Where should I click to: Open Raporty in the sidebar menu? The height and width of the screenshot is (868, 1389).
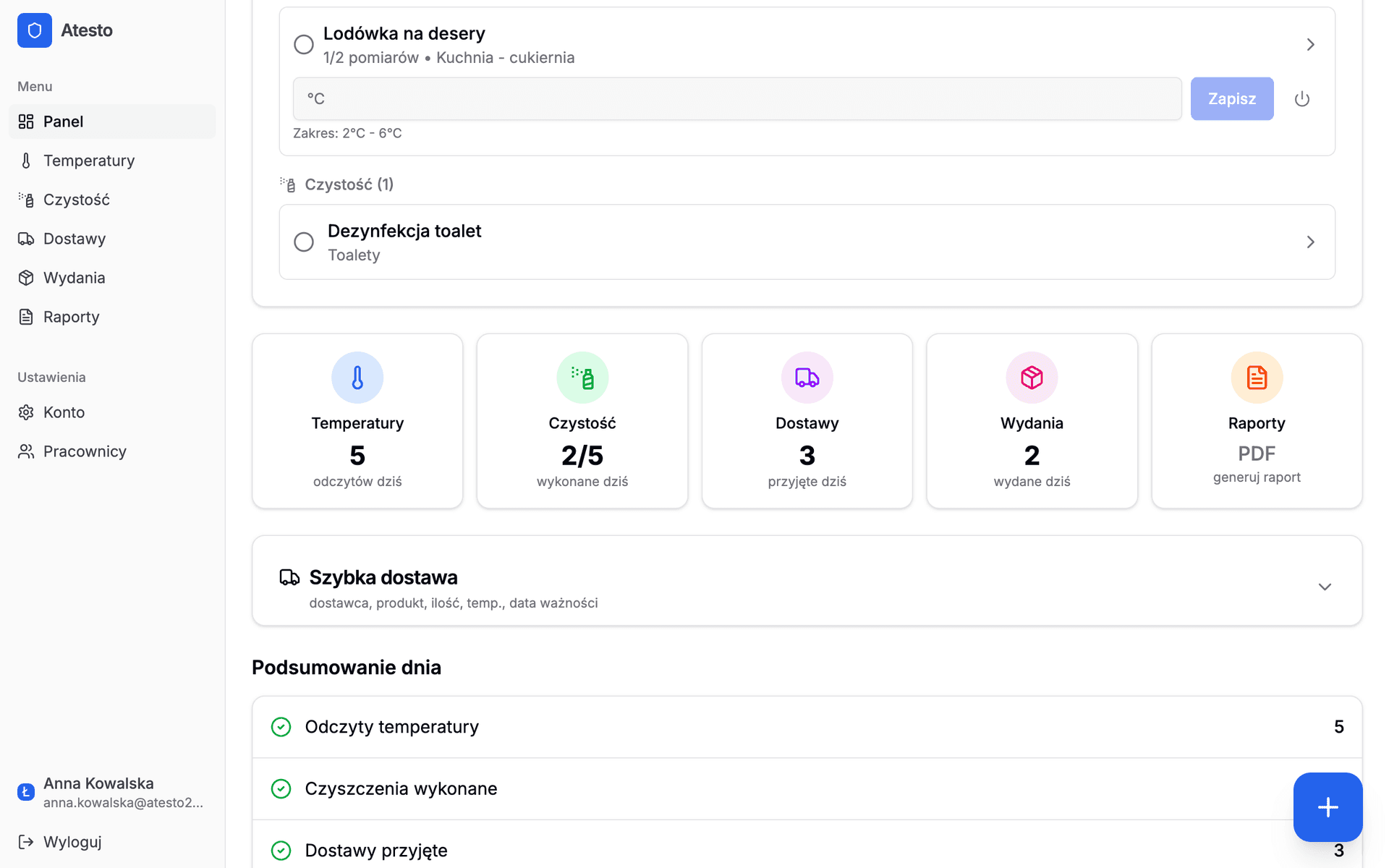click(x=71, y=317)
